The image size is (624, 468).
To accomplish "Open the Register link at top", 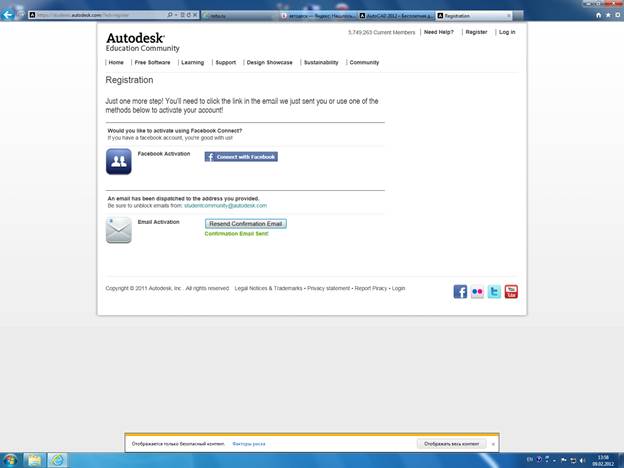I will (476, 32).
